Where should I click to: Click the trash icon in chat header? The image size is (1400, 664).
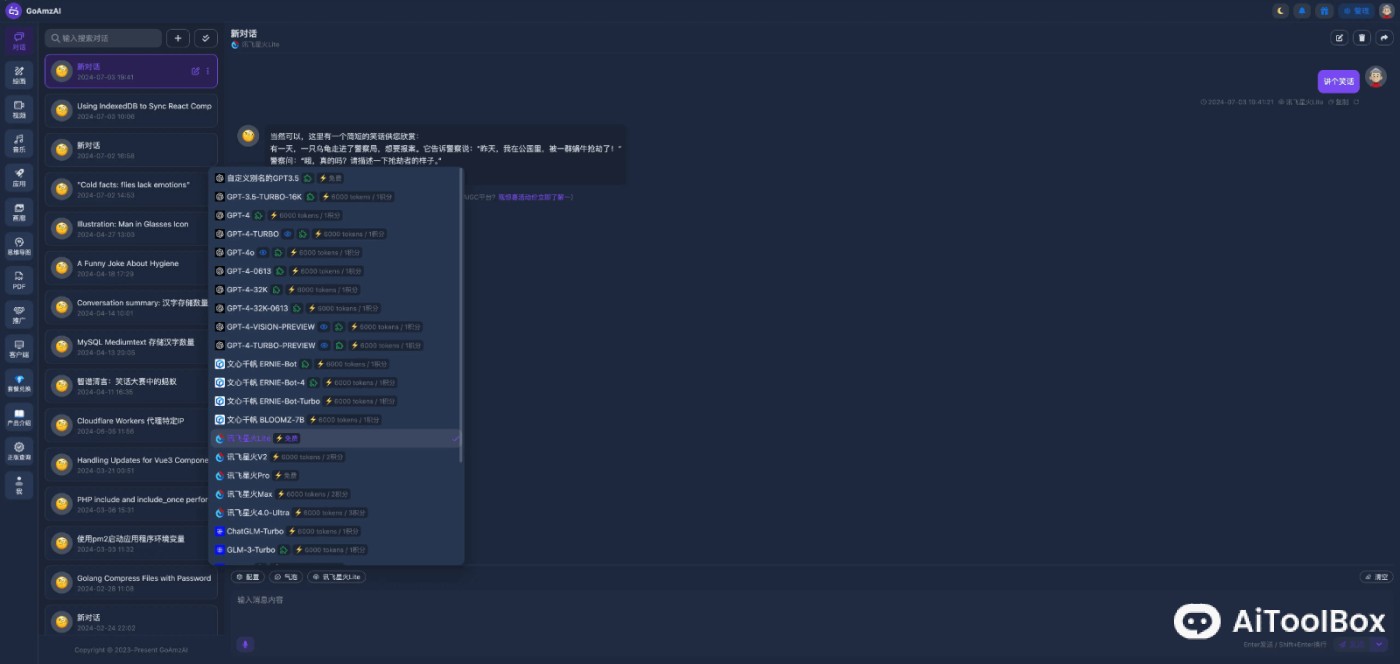(x=1361, y=38)
